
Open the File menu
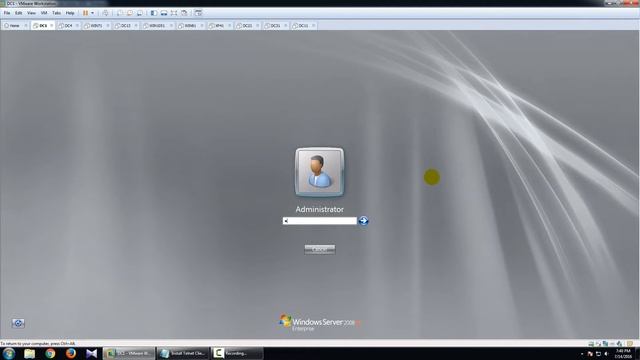click(7, 13)
